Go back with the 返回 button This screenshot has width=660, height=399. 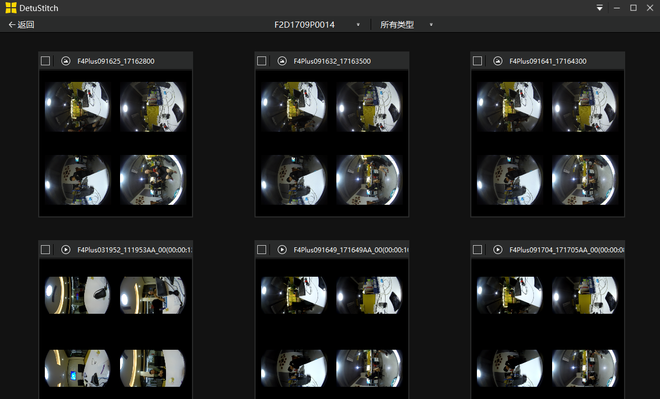point(21,25)
